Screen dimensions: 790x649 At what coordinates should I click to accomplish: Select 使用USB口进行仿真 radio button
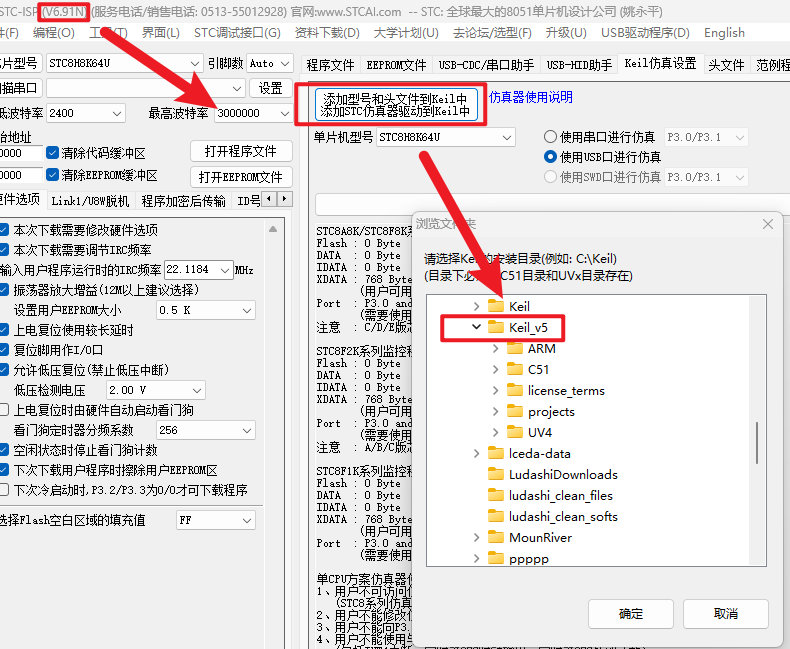550,157
